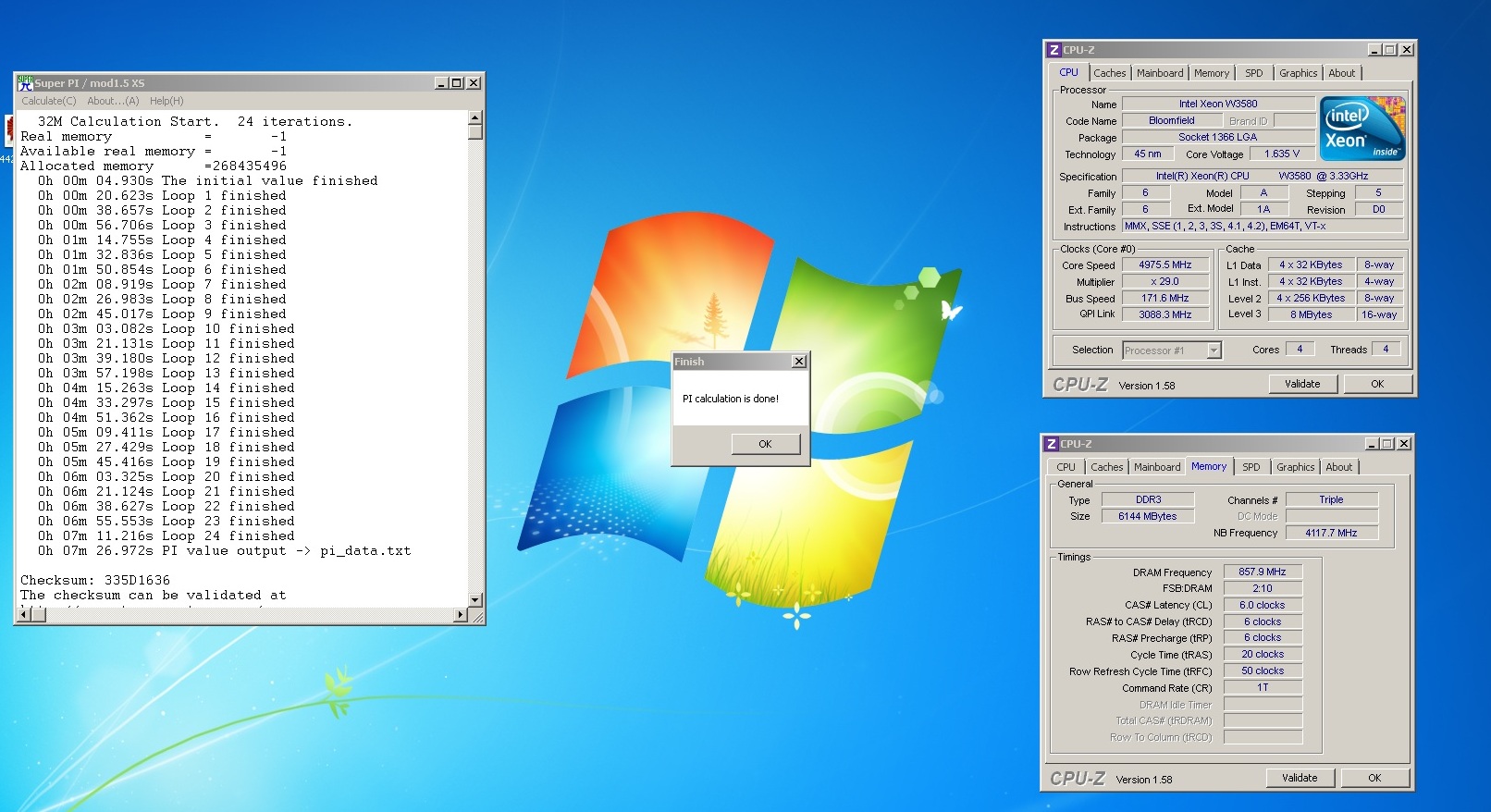The width and height of the screenshot is (1491, 812).
Task: Minimize the top CPU-Z window
Action: point(1375,50)
